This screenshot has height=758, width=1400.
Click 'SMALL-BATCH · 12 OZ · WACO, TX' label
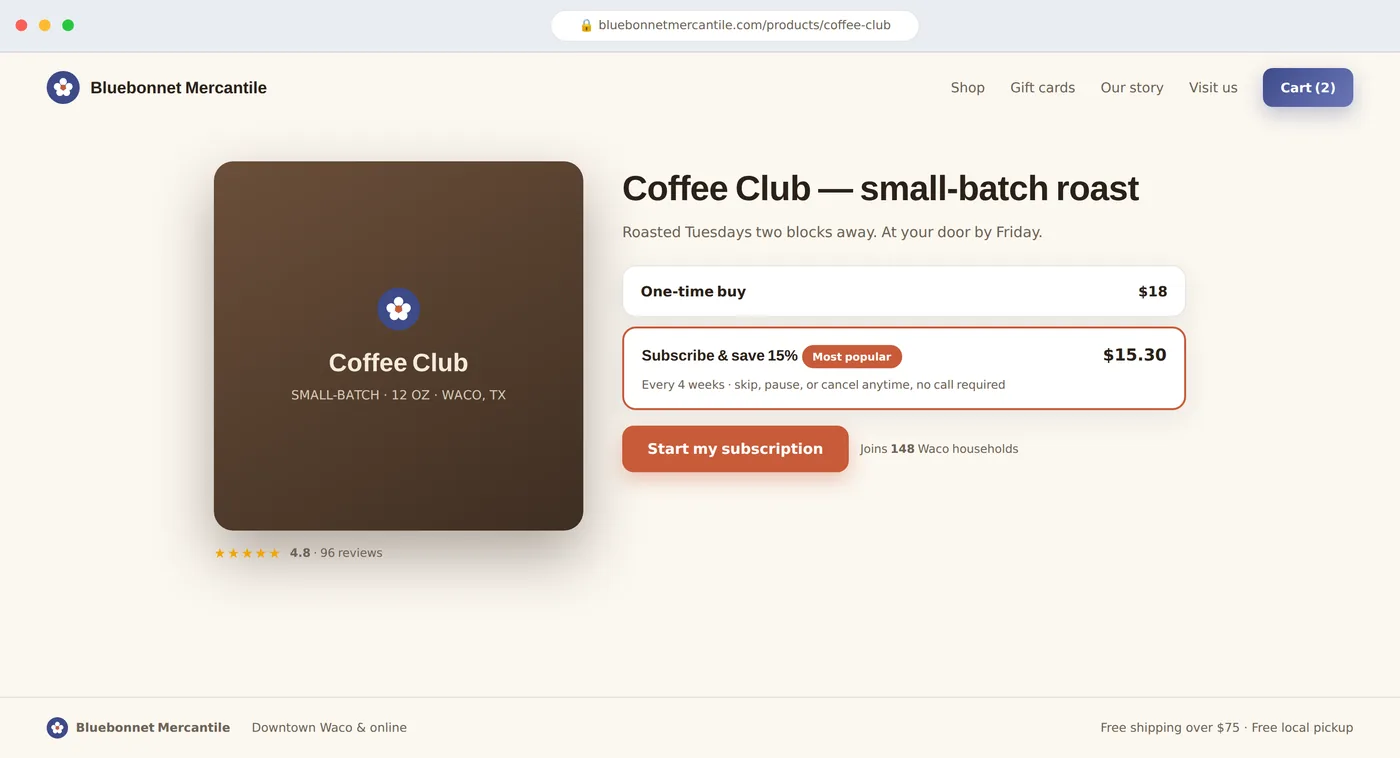[x=398, y=395]
